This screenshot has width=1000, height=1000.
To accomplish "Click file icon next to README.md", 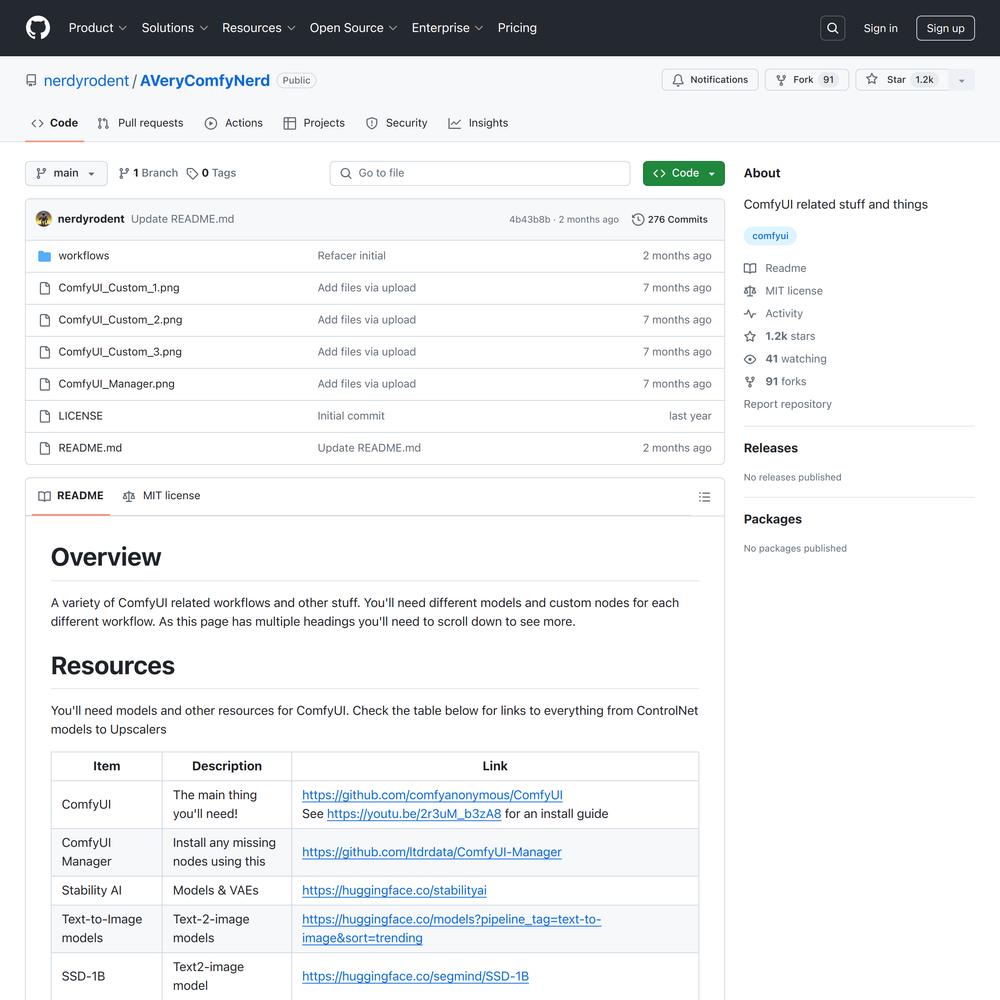I will coord(45,448).
